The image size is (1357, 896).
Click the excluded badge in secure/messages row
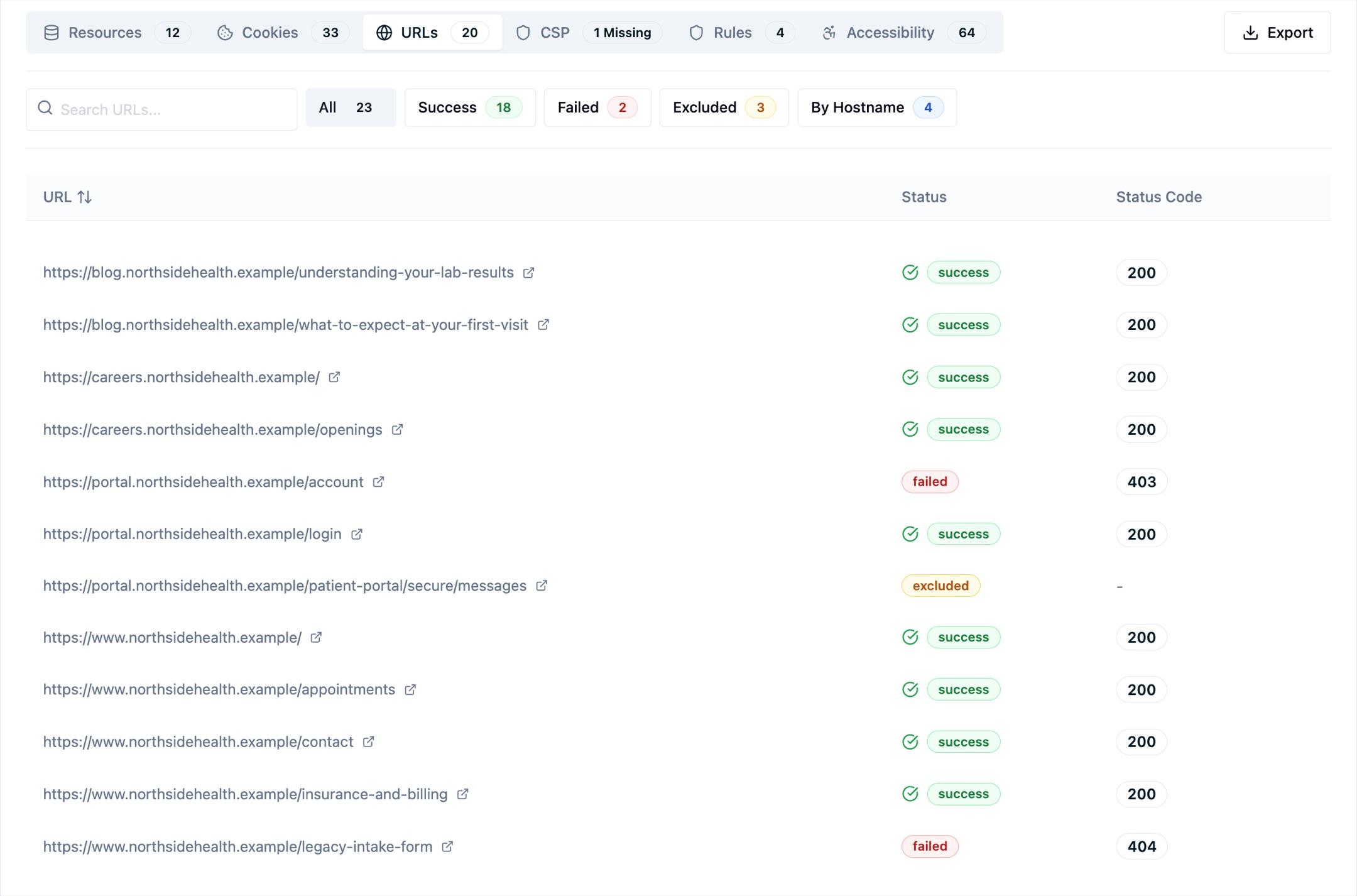pyautogui.click(x=940, y=586)
